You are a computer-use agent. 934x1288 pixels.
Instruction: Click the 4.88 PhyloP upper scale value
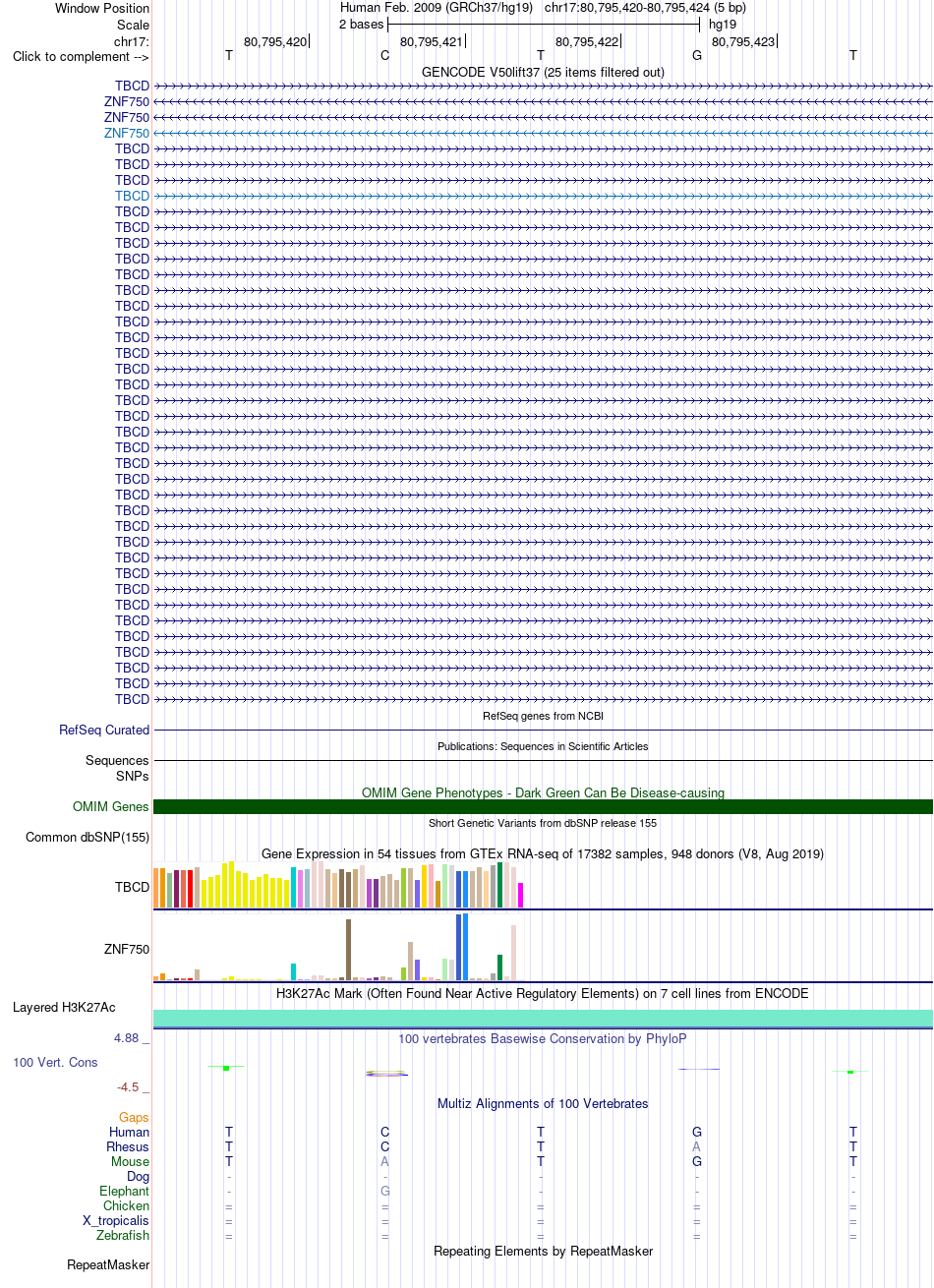[132, 1038]
